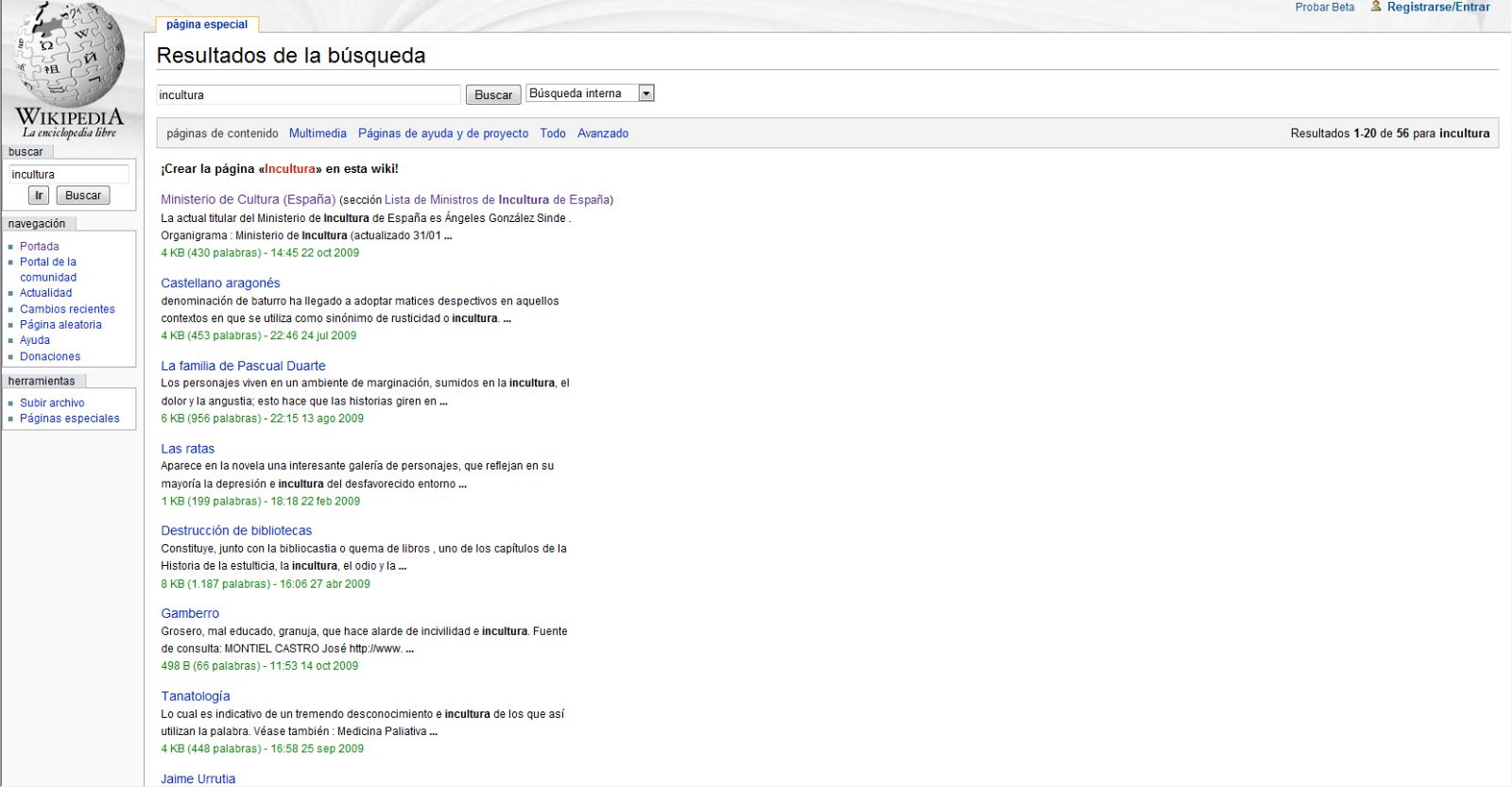Viewport: 1512px width, 787px height.
Task: Open the Búsqueda interna dropdown
Action: [591, 93]
